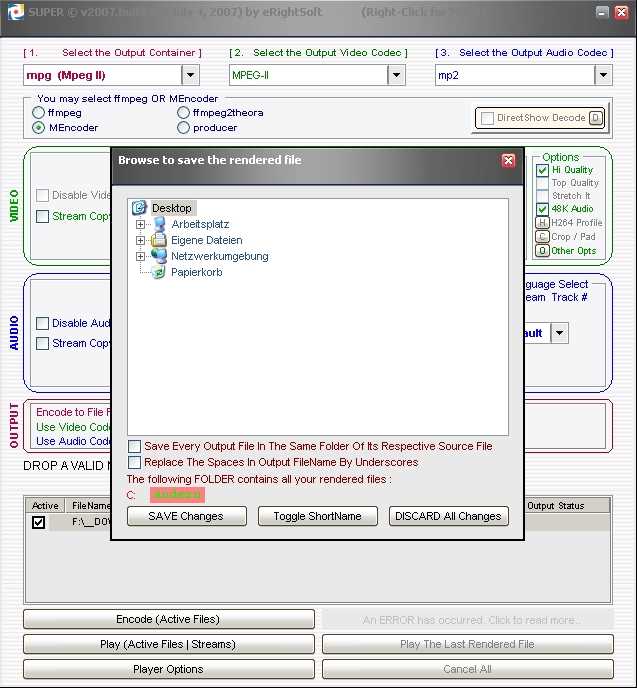Image resolution: width=637 pixels, height=688 pixels.
Task: Select the Desktop icon in folder tree
Action: point(139,208)
